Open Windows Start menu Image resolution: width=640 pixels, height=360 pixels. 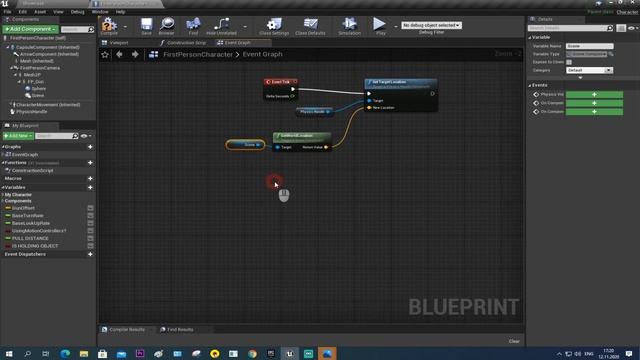coord(9,353)
